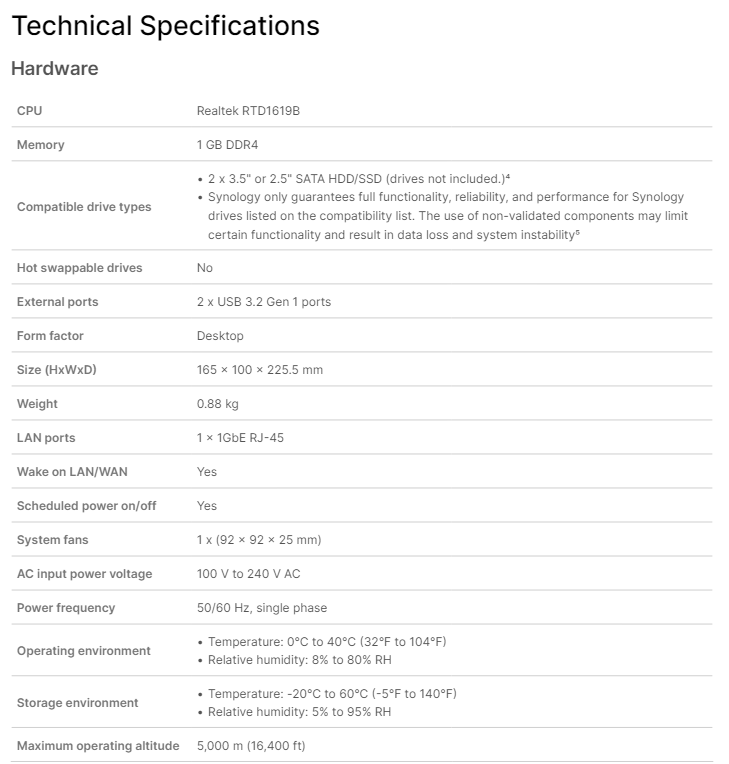Image resolution: width=729 pixels, height=764 pixels.
Task: Select the System fans fan size value
Action: point(259,540)
